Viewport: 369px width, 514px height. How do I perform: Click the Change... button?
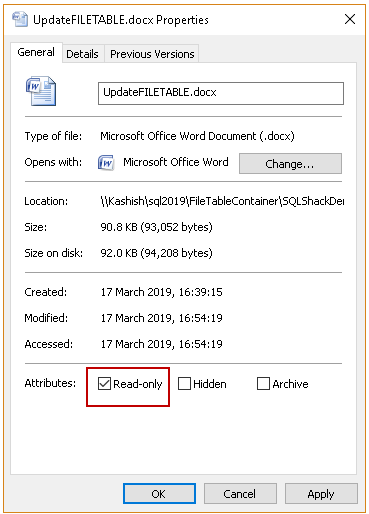290,164
